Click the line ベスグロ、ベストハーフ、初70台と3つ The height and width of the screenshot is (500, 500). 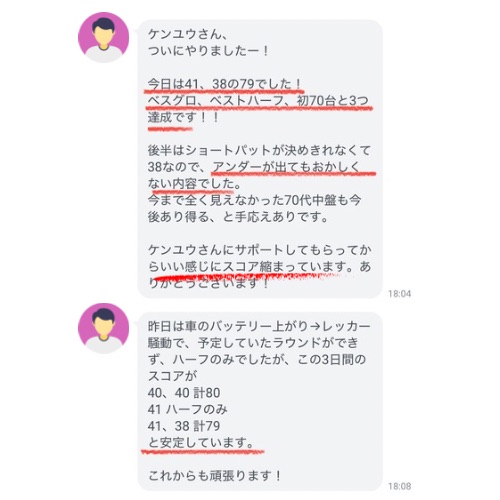(x=258, y=101)
